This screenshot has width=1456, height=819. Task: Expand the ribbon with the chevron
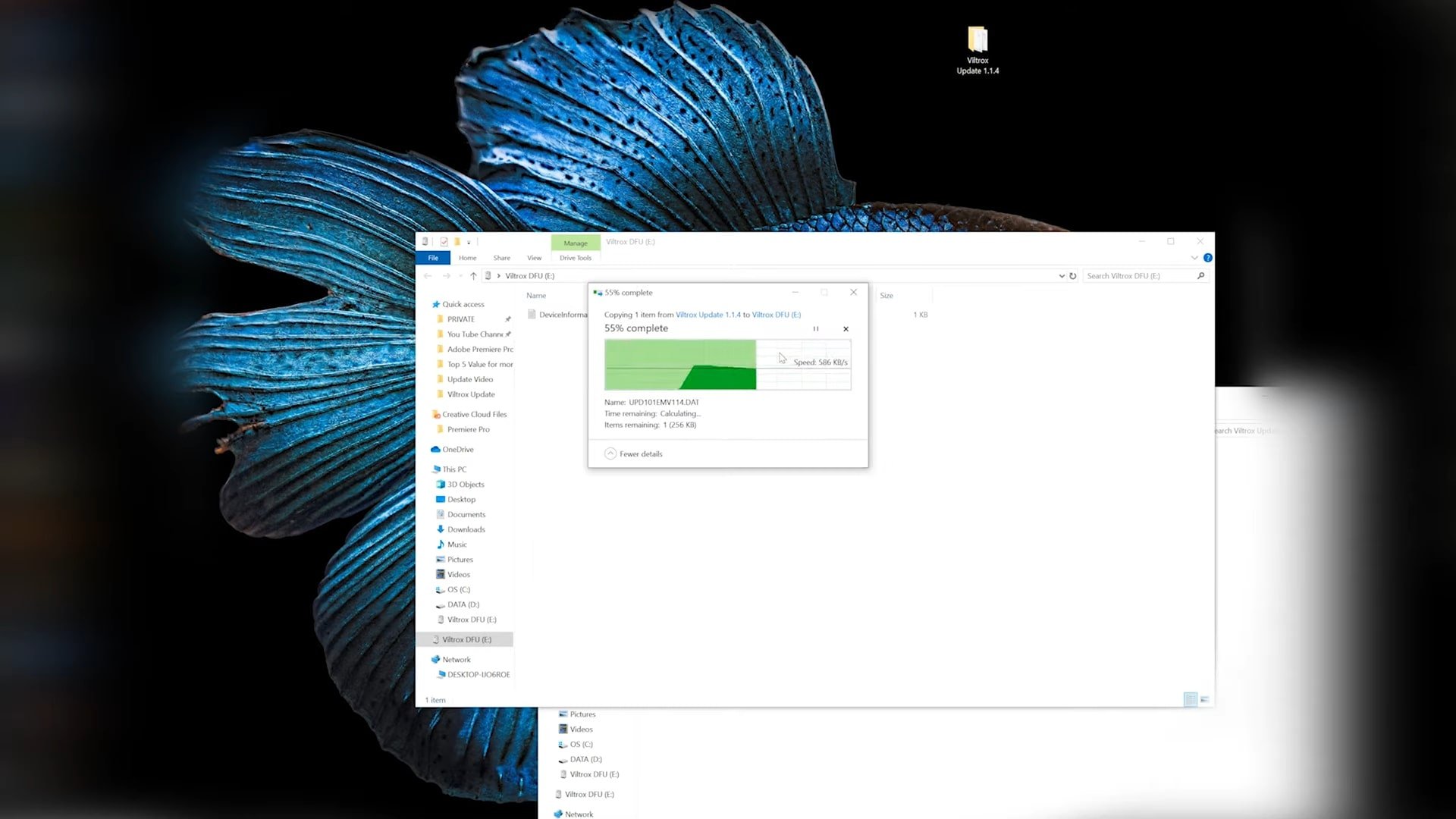(1194, 258)
